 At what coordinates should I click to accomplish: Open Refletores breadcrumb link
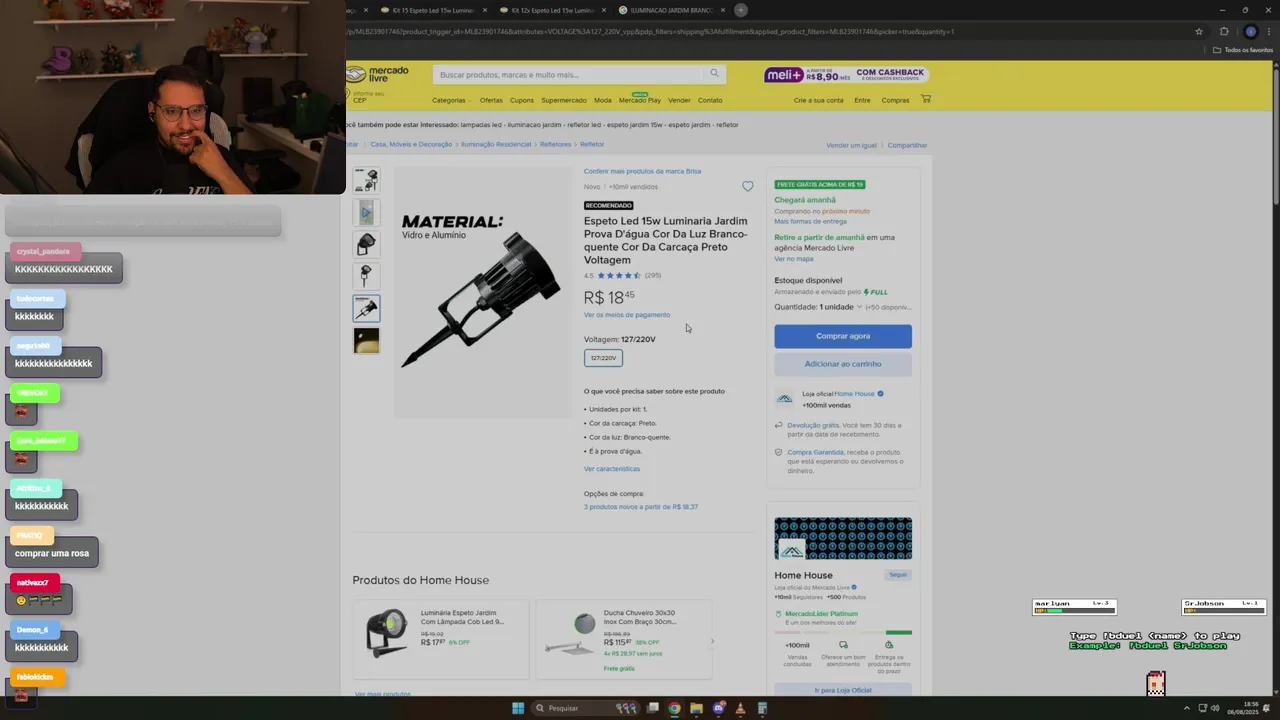(x=555, y=144)
